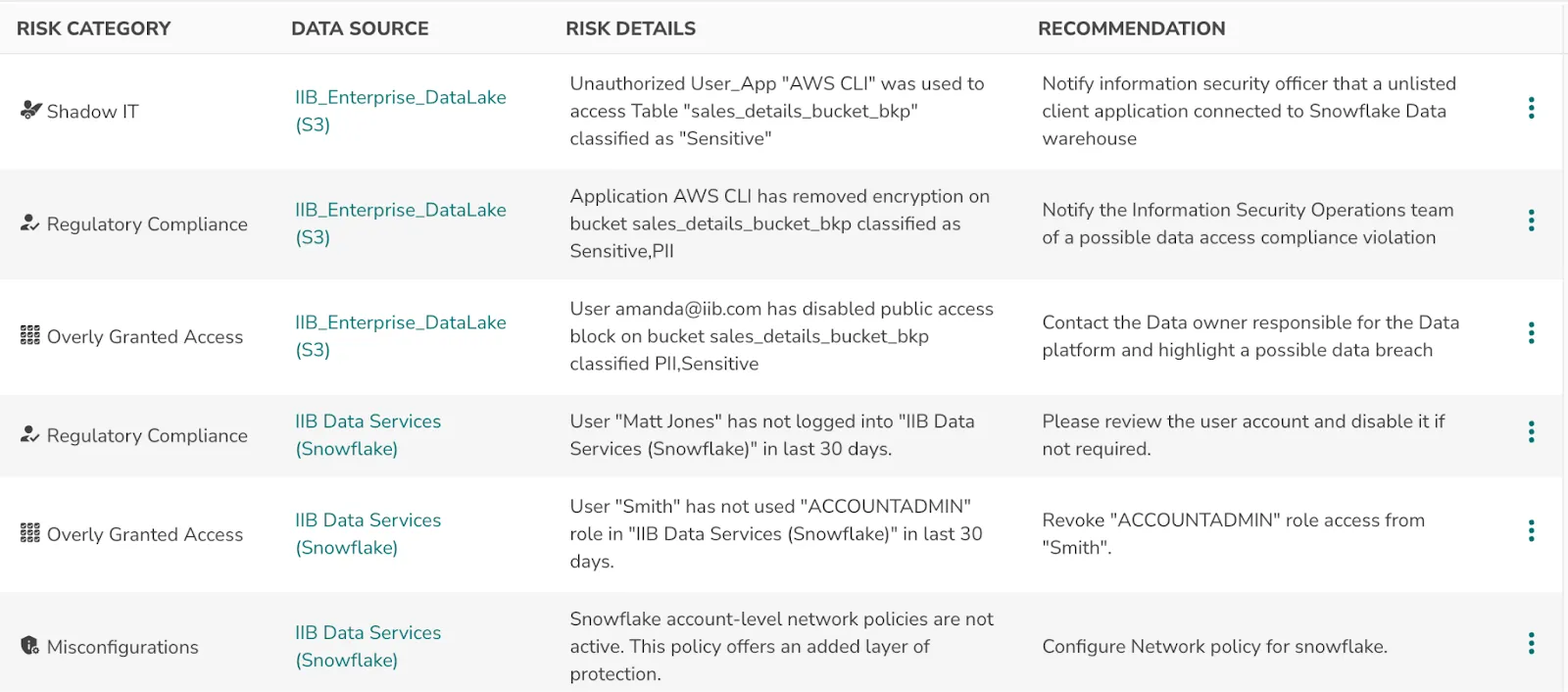Click the Misconfigurations shield icon
Image resolution: width=1568 pixels, height=692 pixels.
click(x=30, y=646)
